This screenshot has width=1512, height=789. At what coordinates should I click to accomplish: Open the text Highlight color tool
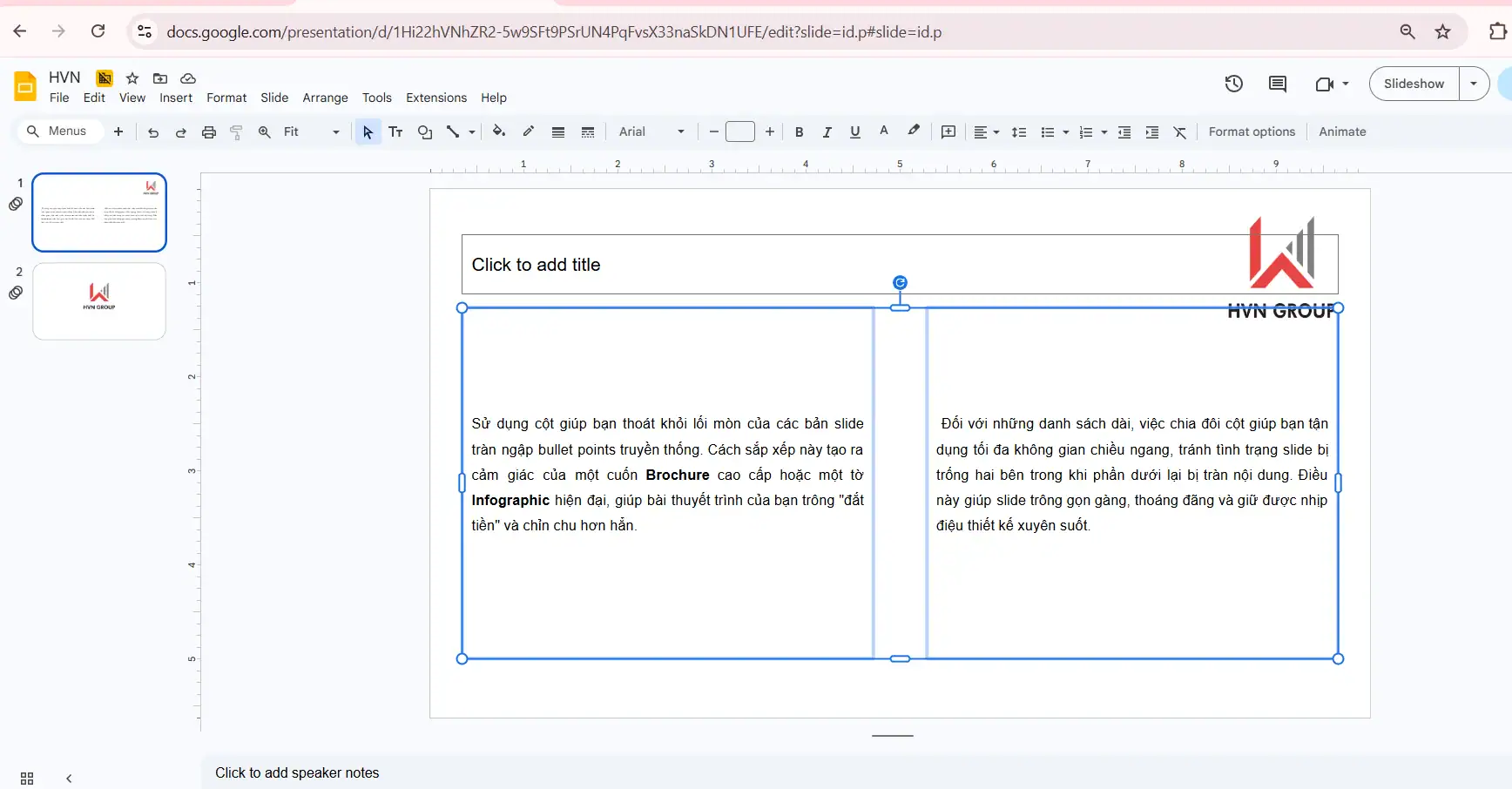point(913,131)
